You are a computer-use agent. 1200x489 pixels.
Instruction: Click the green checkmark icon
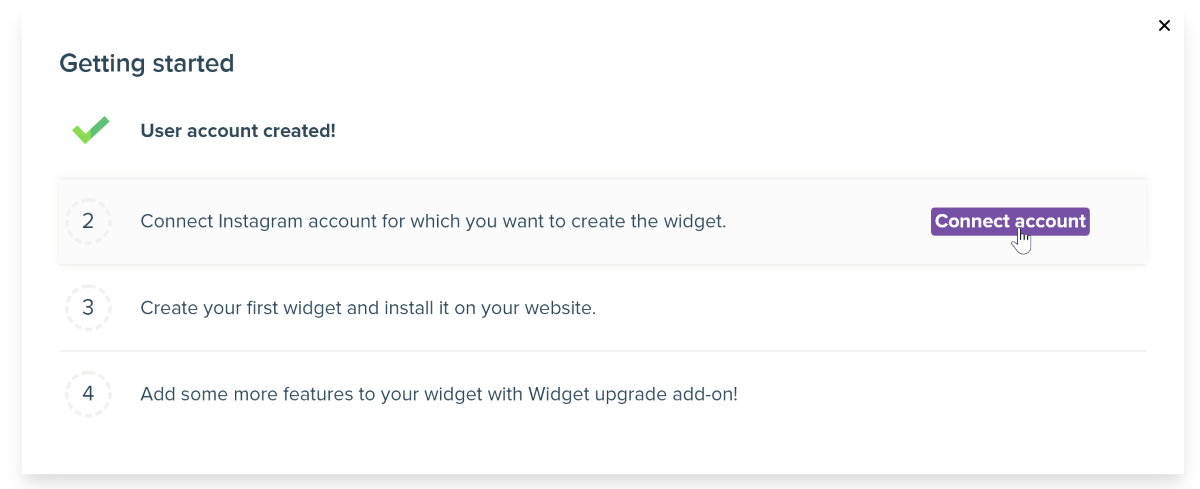(x=90, y=130)
